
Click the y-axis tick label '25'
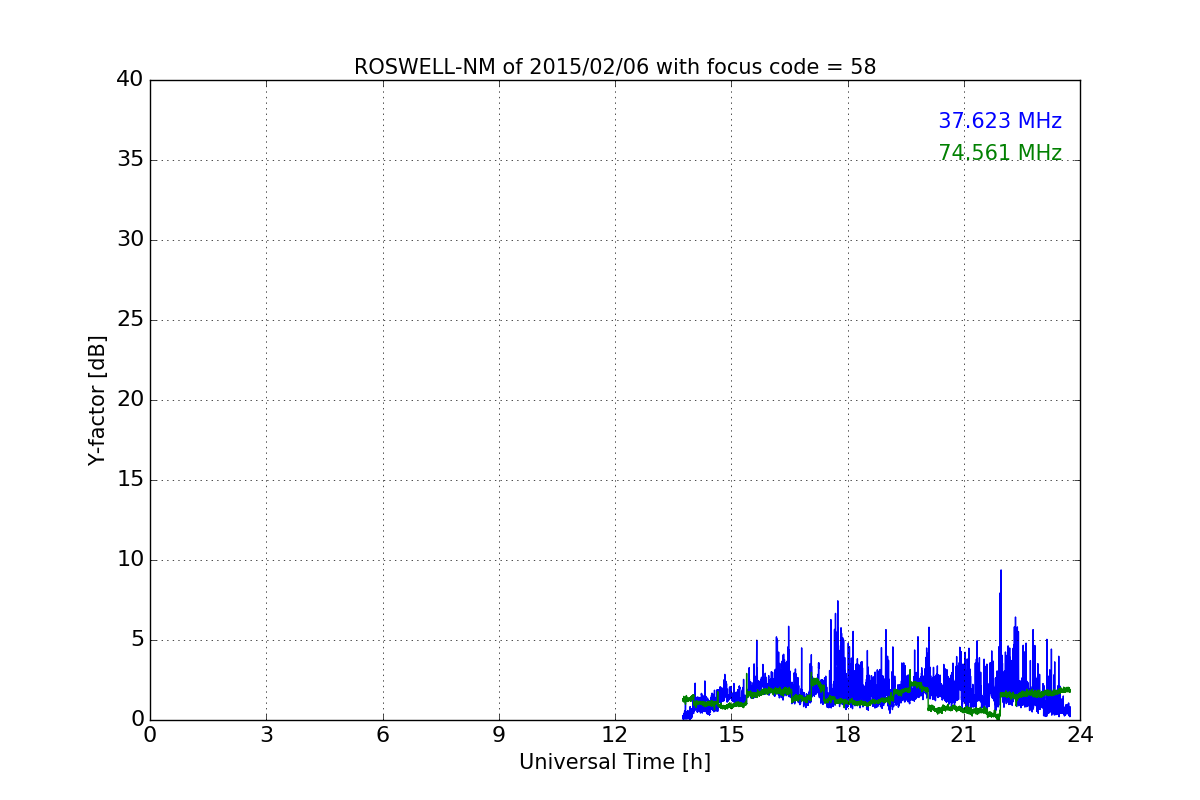130,320
